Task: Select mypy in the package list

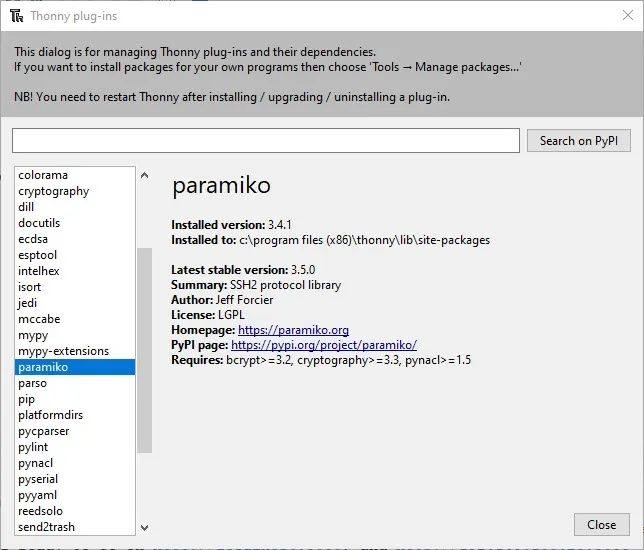Action: pyautogui.click(x=75, y=335)
